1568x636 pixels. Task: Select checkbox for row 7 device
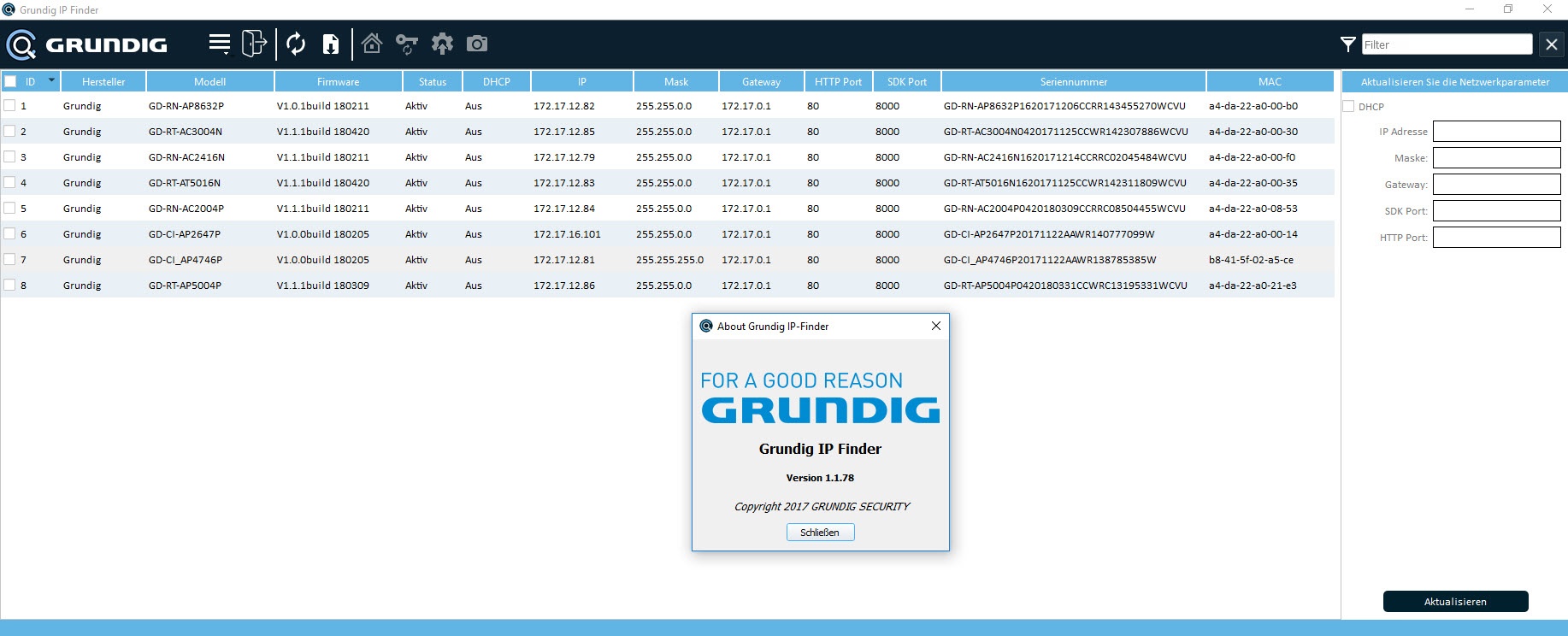9,259
